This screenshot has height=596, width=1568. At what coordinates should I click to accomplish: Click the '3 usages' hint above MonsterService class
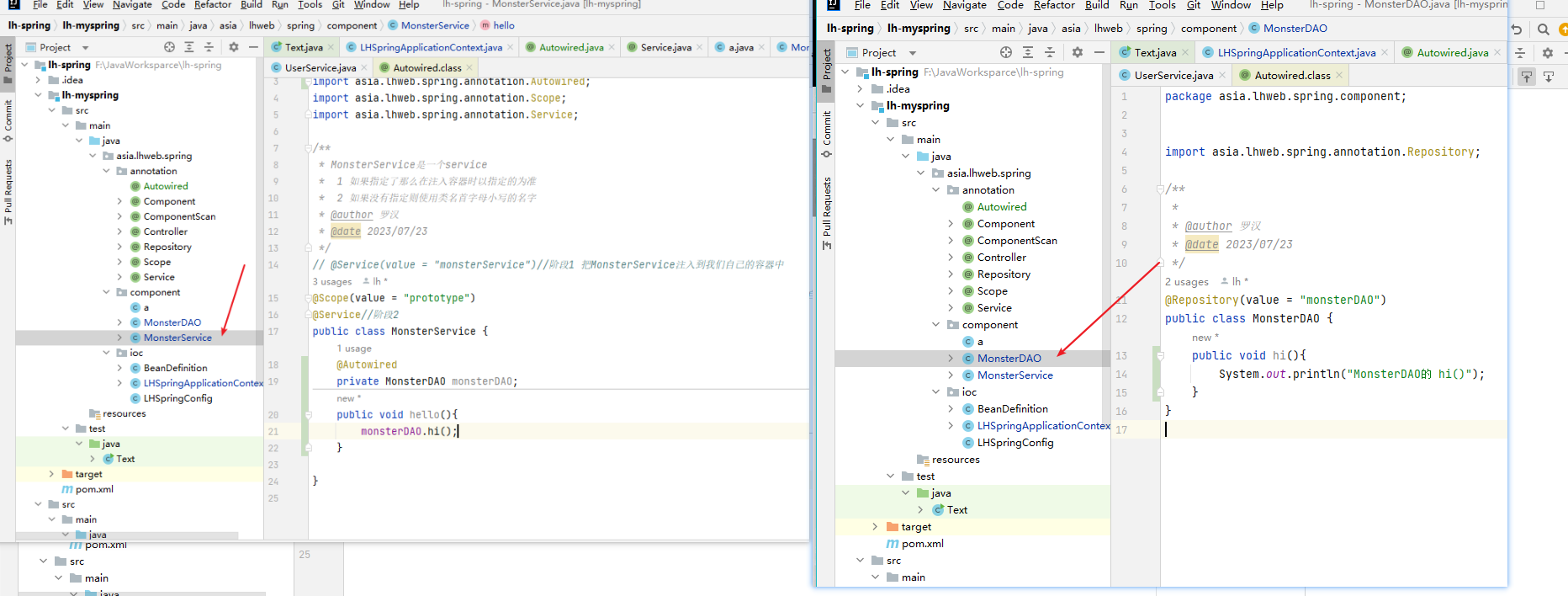(332, 281)
